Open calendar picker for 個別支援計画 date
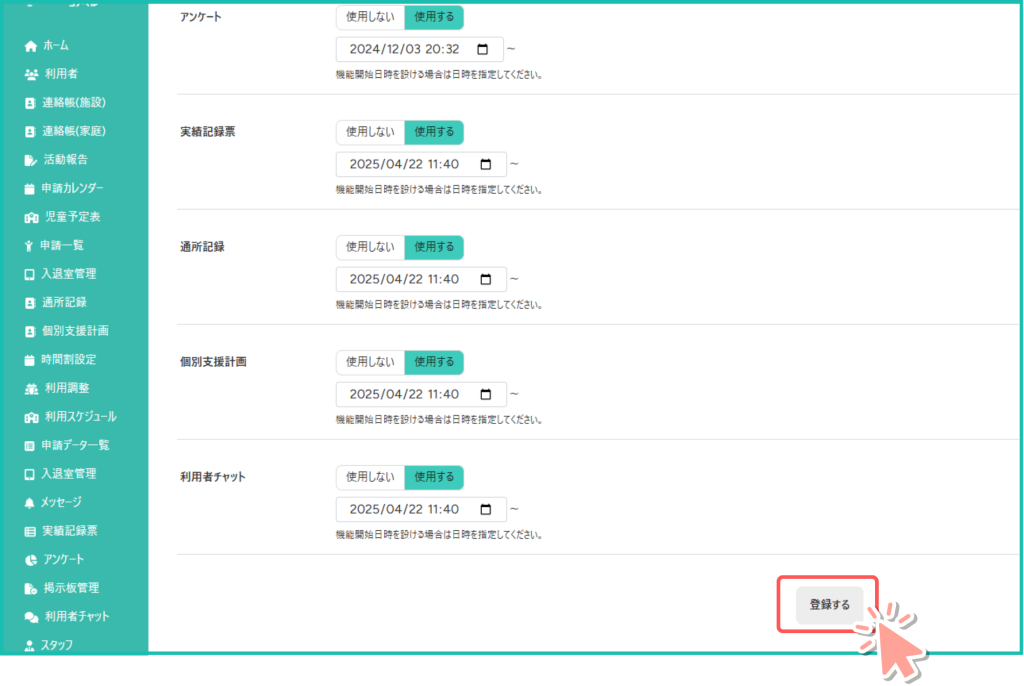This screenshot has height=686, width=1024. click(x=486, y=394)
